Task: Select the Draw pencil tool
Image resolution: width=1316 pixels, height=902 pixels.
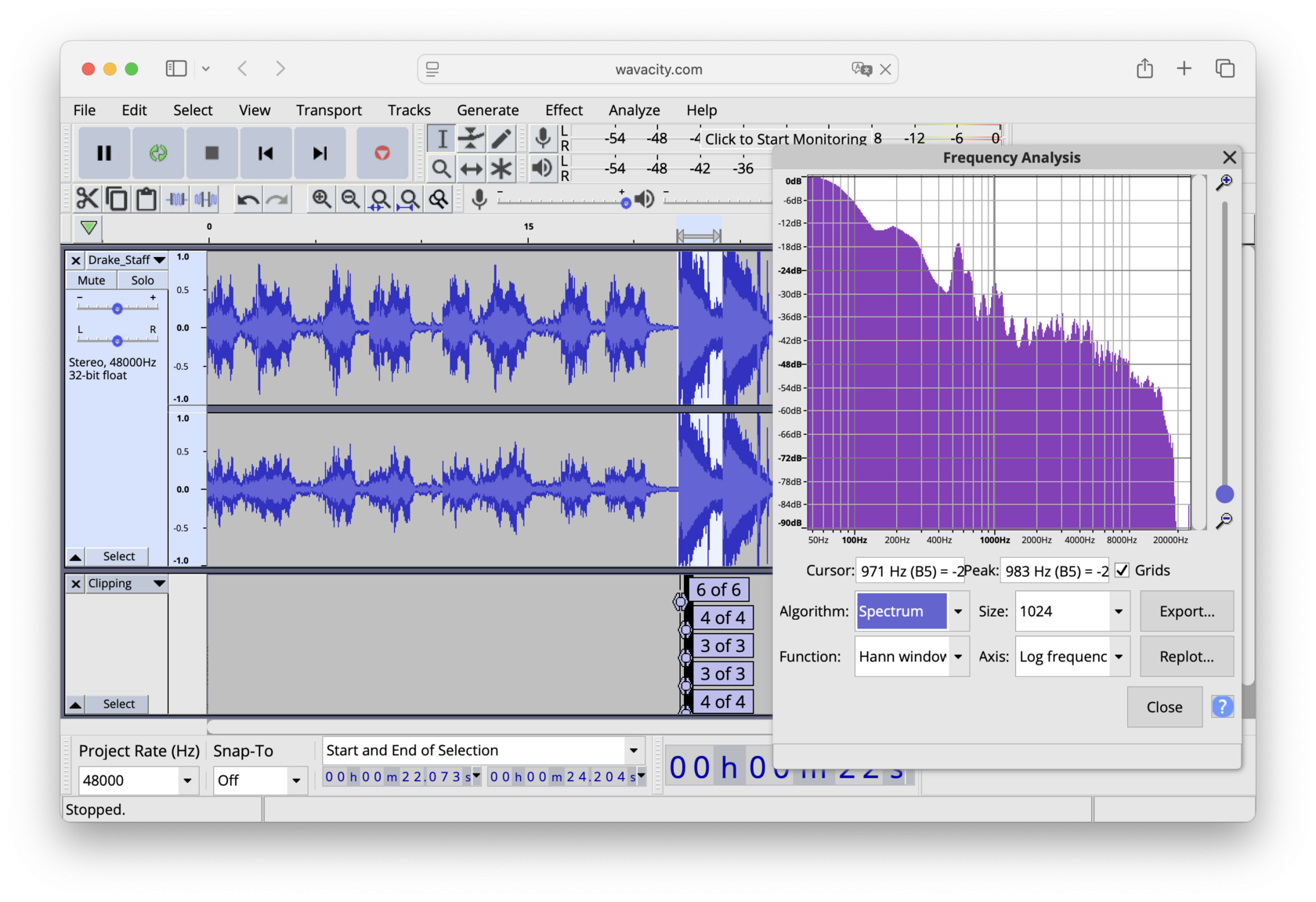Action: click(x=501, y=139)
